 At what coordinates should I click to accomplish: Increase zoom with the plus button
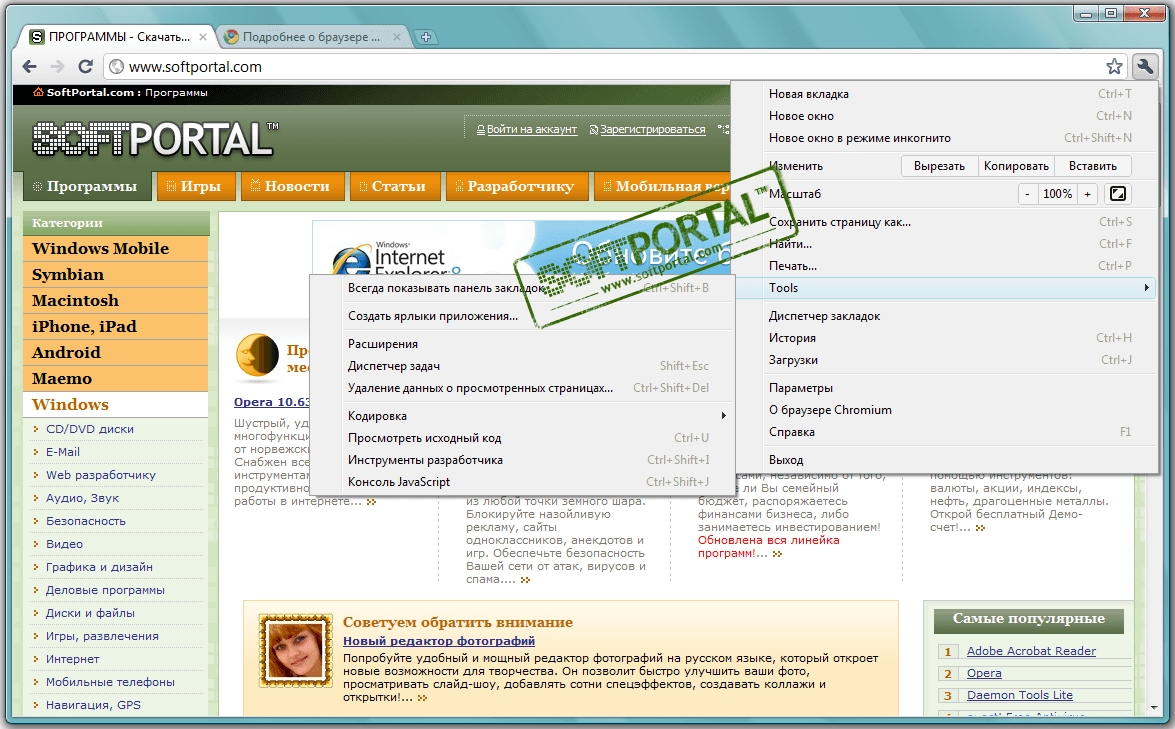coord(1087,193)
